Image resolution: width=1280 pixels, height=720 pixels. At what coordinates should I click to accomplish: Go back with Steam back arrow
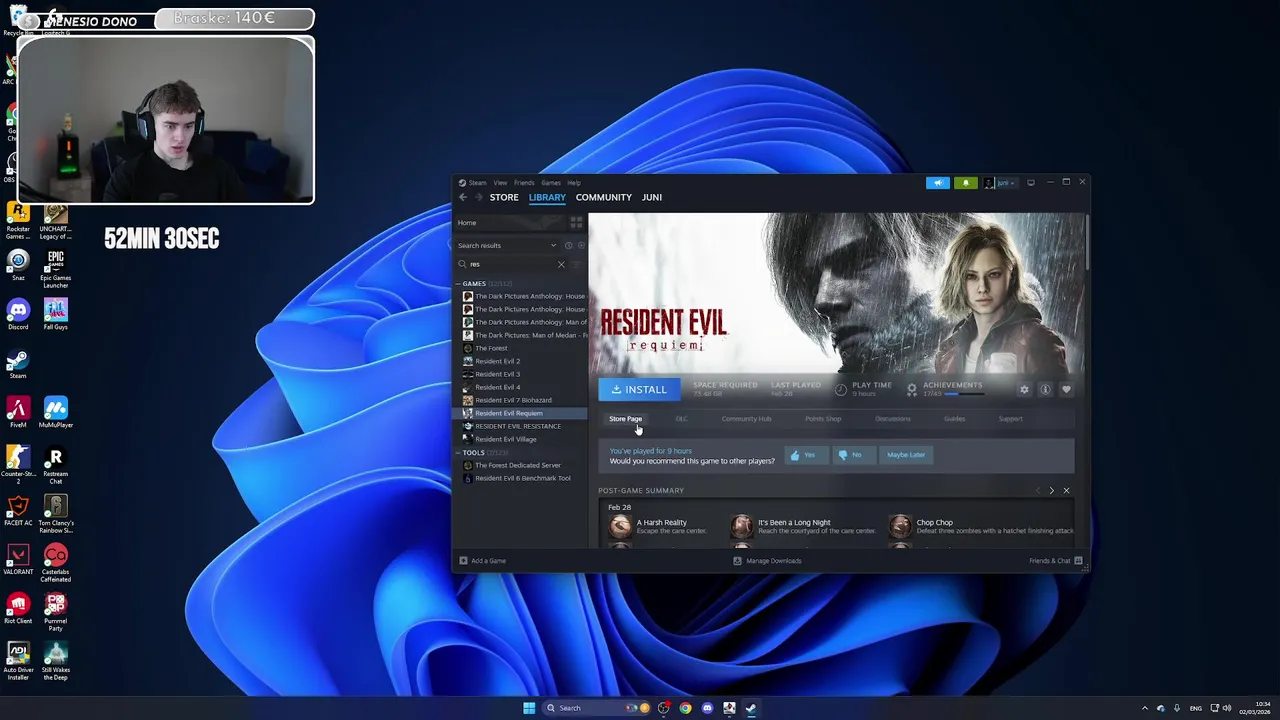(x=462, y=198)
